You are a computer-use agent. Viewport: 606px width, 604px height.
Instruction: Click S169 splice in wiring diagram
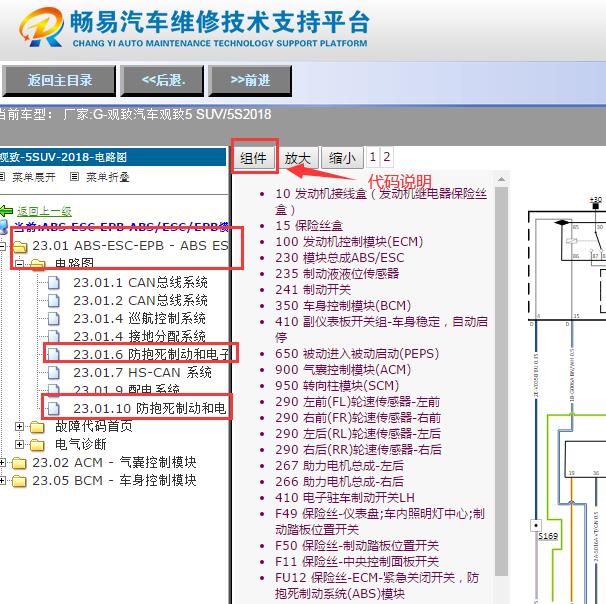click(x=548, y=536)
